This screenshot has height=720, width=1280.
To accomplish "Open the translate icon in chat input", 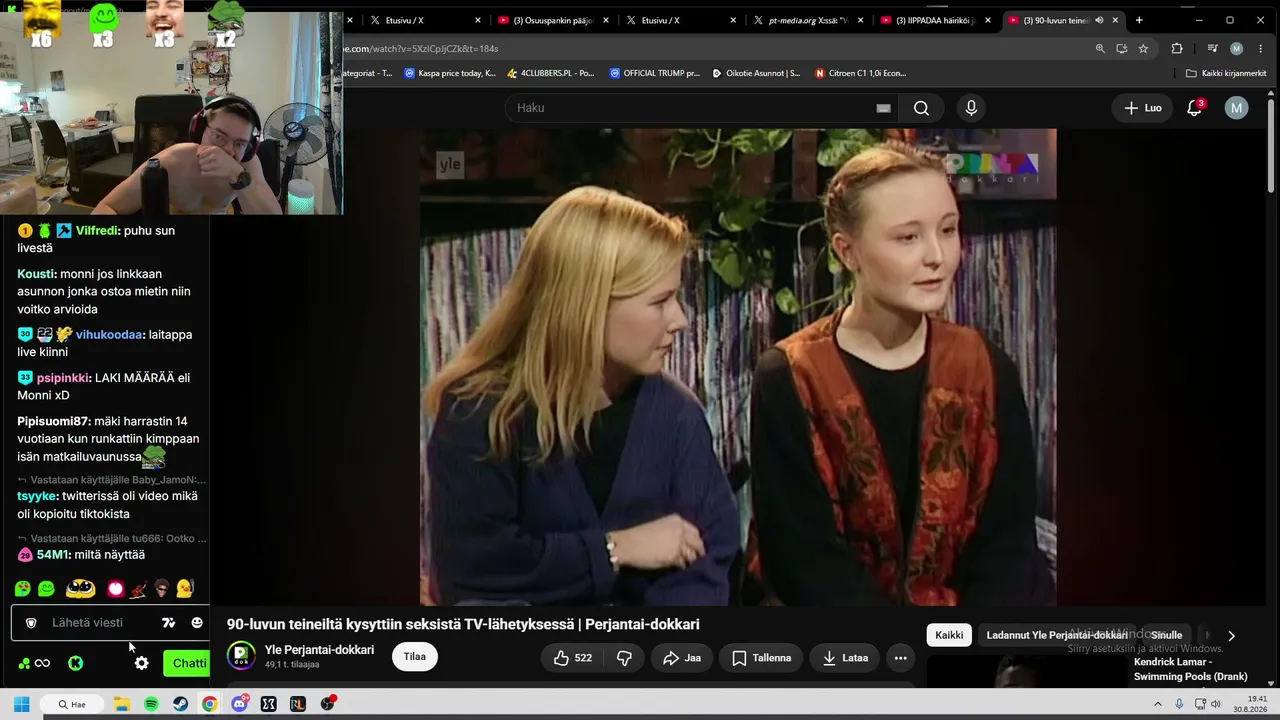I will [168, 623].
